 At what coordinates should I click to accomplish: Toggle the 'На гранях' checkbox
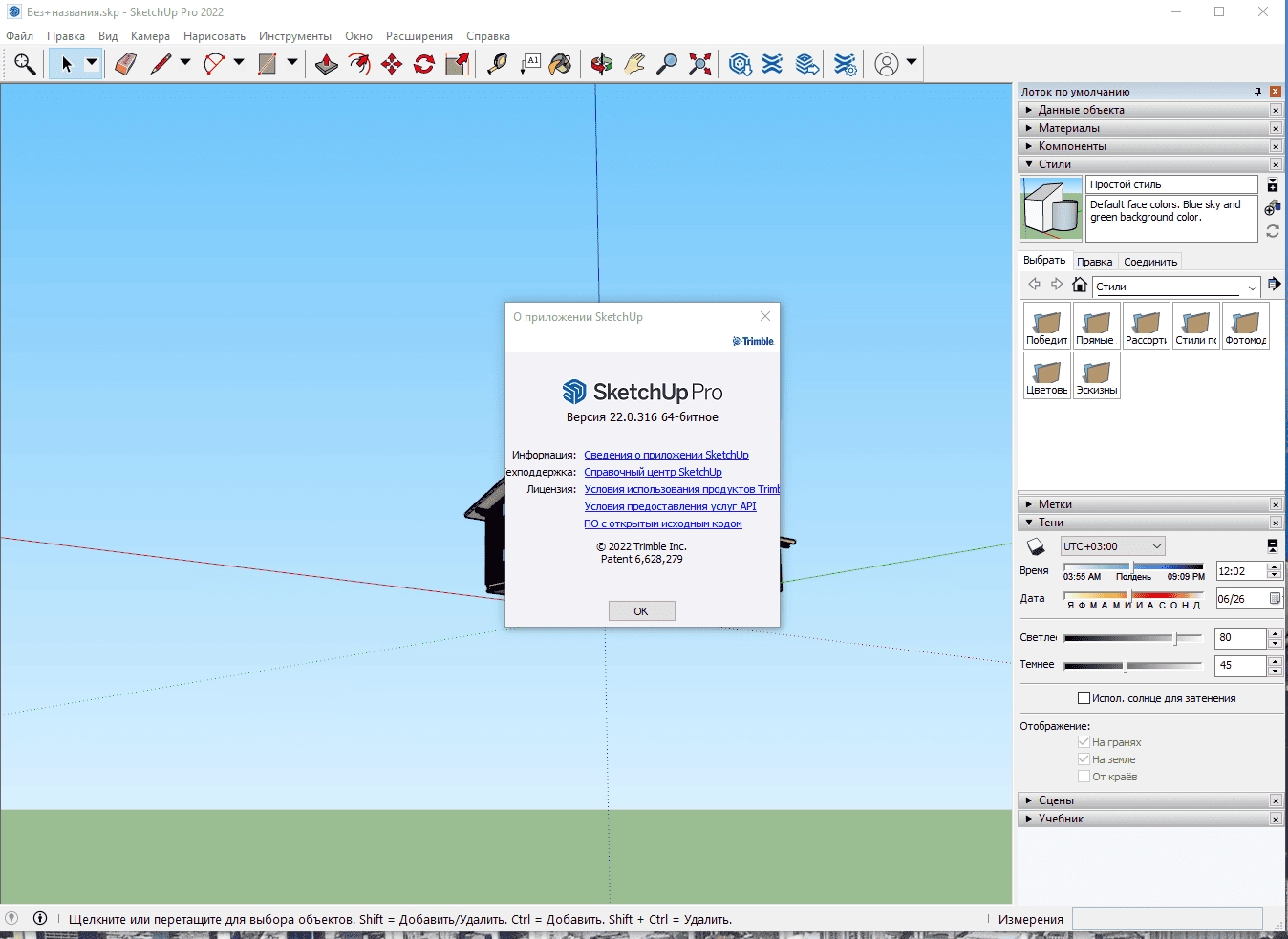[1084, 742]
